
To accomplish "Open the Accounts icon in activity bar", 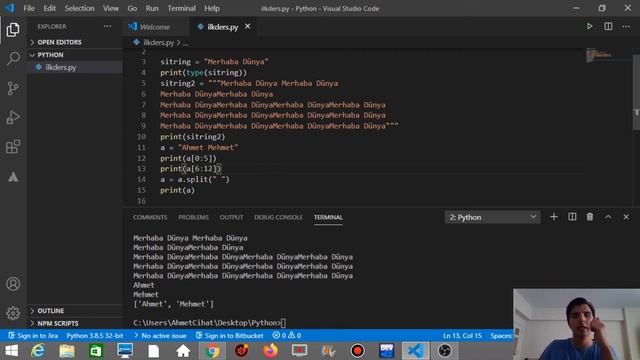I will (x=13, y=284).
